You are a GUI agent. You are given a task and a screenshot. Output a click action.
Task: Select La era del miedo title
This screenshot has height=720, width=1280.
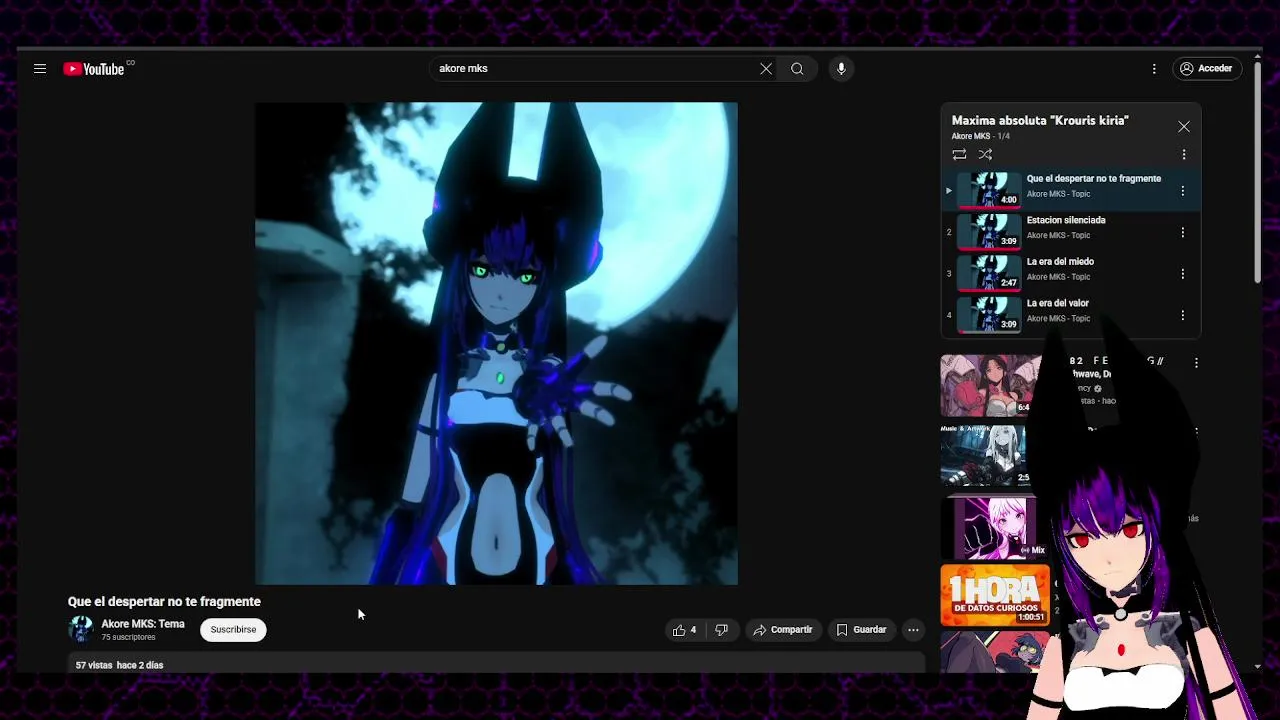click(1060, 262)
